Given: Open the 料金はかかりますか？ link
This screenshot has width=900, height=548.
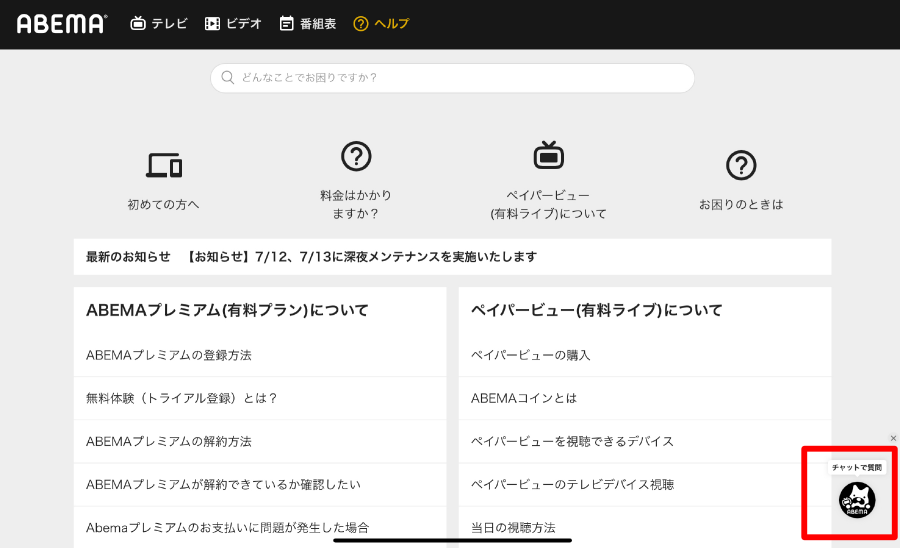Looking at the screenshot, I should pyautogui.click(x=356, y=204).
